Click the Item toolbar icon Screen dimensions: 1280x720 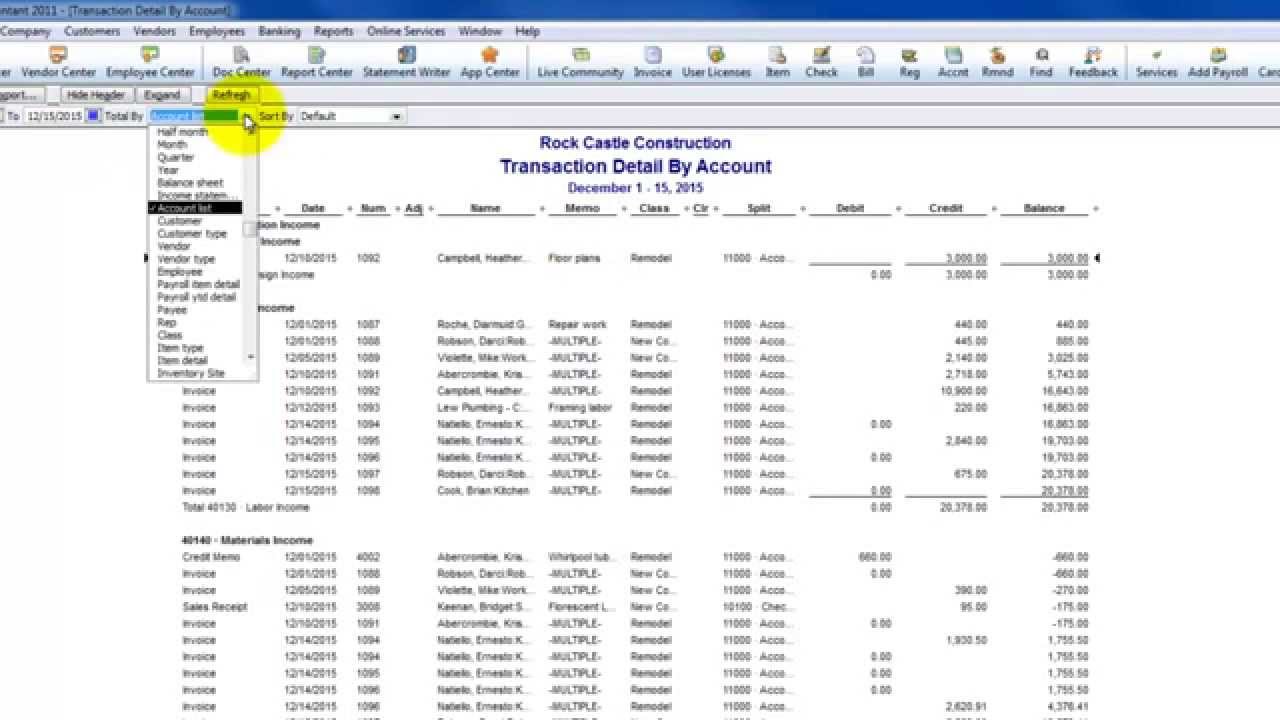tap(777, 62)
